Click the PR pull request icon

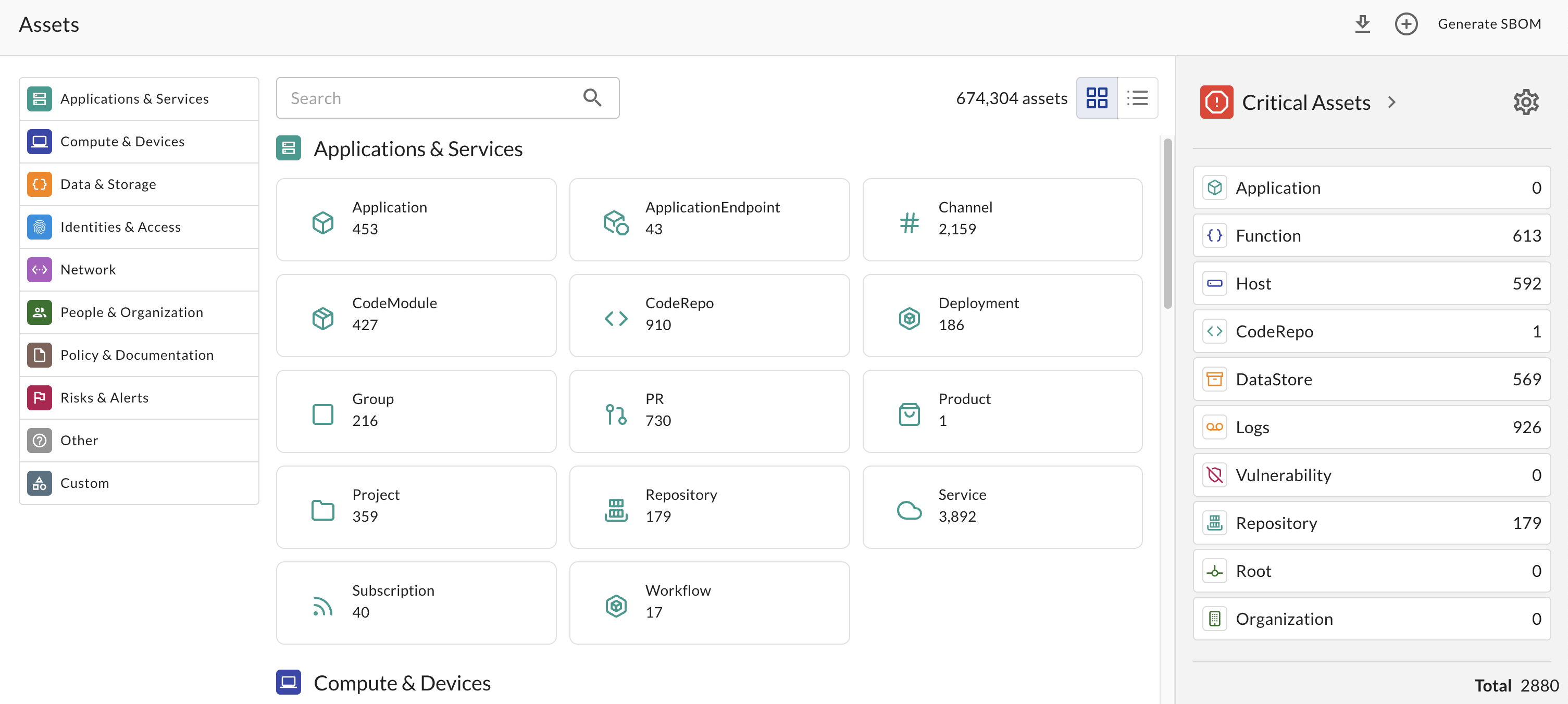[x=615, y=414]
